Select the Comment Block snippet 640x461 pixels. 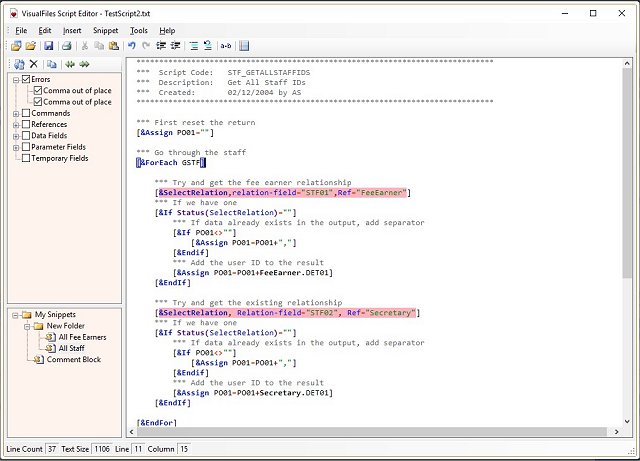click(x=73, y=359)
